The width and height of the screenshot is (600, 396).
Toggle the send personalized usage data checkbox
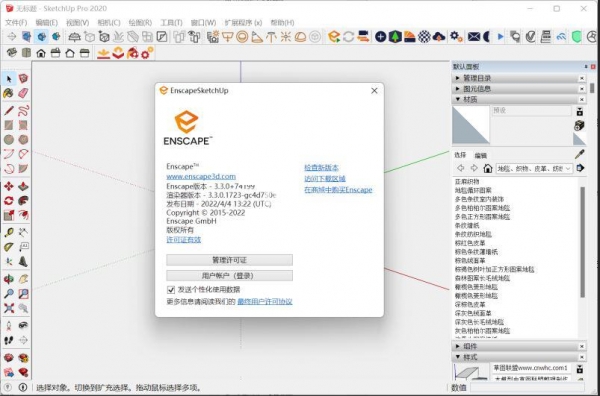click(171, 290)
